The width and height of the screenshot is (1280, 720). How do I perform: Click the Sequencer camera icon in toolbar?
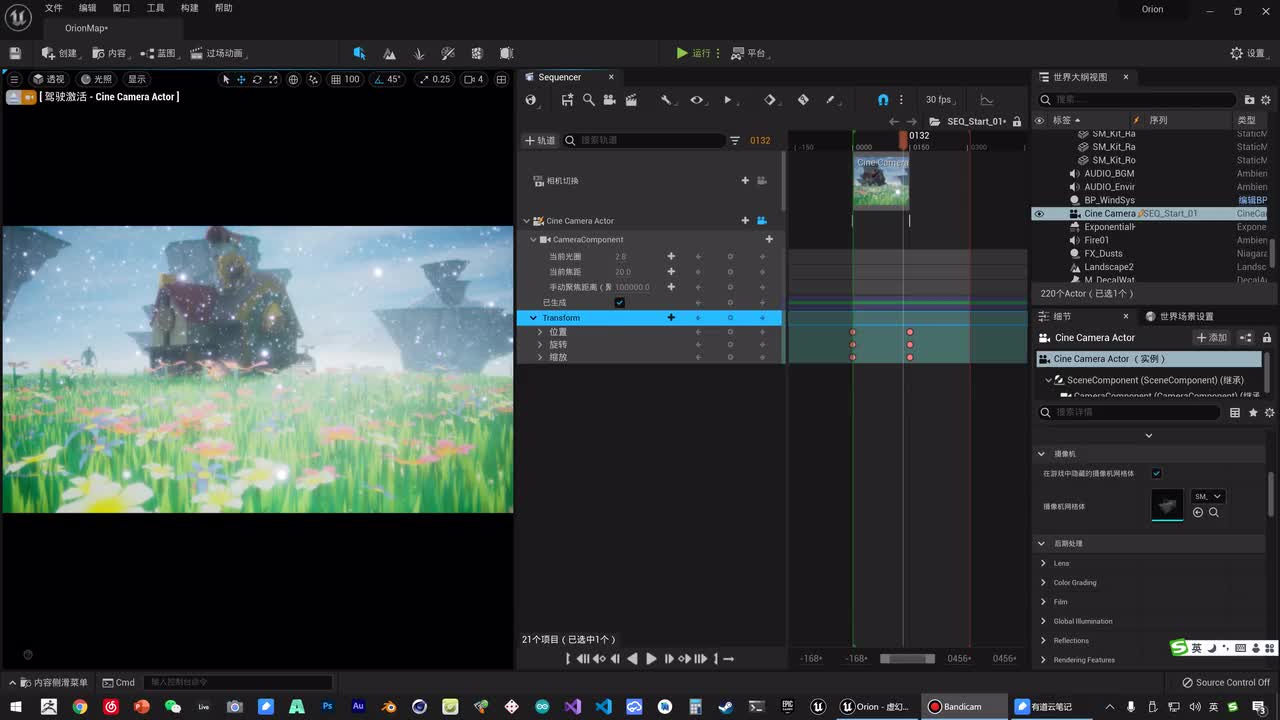click(x=609, y=100)
